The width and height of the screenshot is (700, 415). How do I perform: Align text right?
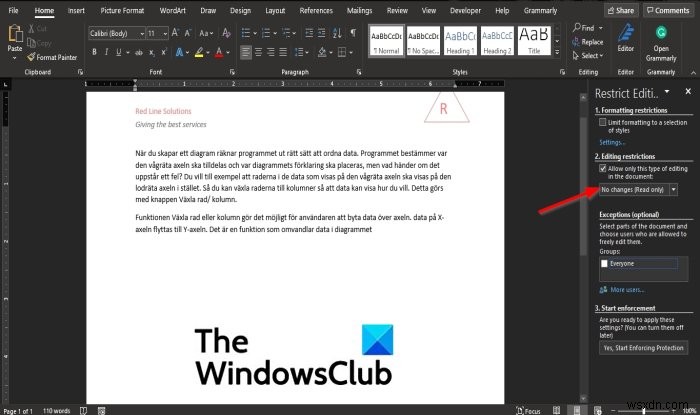click(x=271, y=52)
